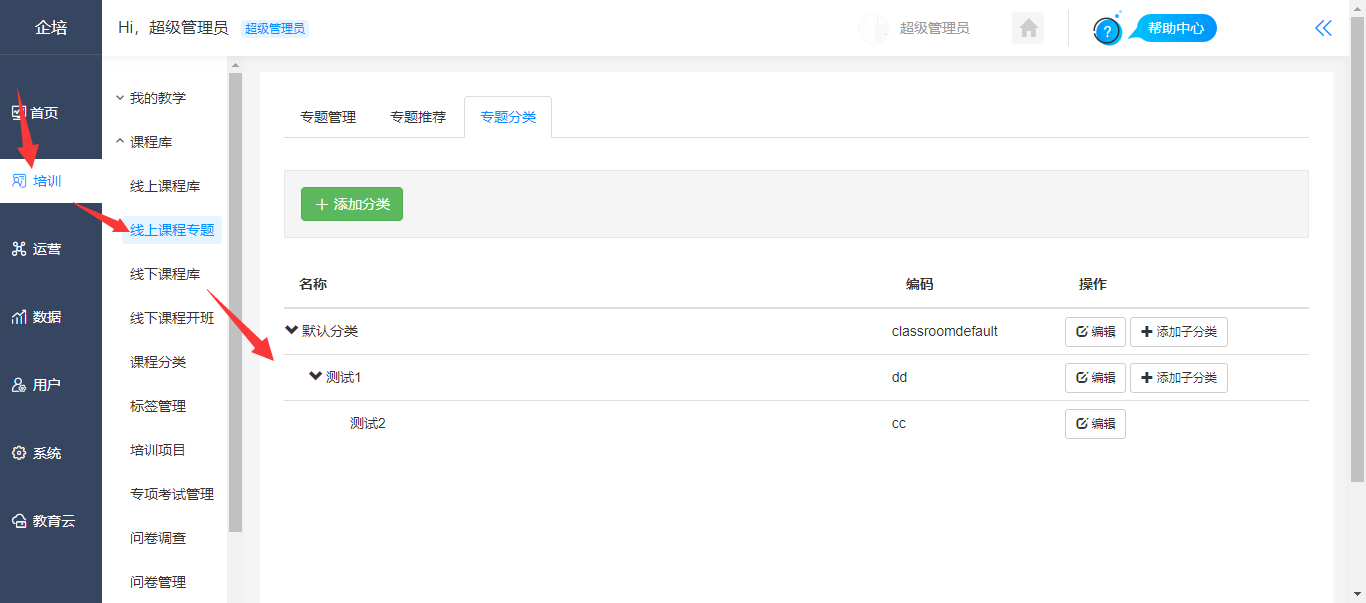Viewport: 1366px width, 603px height.
Task: Collapse the 测试1 row chevron
Action: pos(316,376)
